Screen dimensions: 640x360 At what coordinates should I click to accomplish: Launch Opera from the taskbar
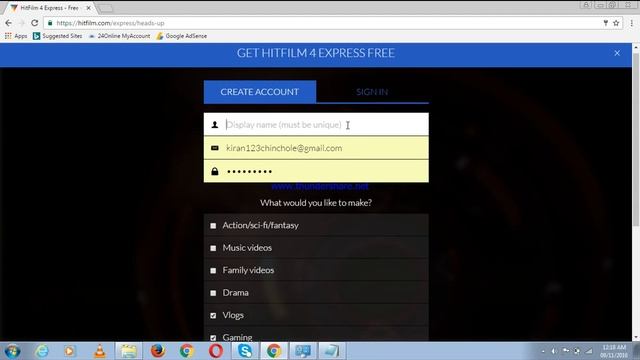point(216,351)
